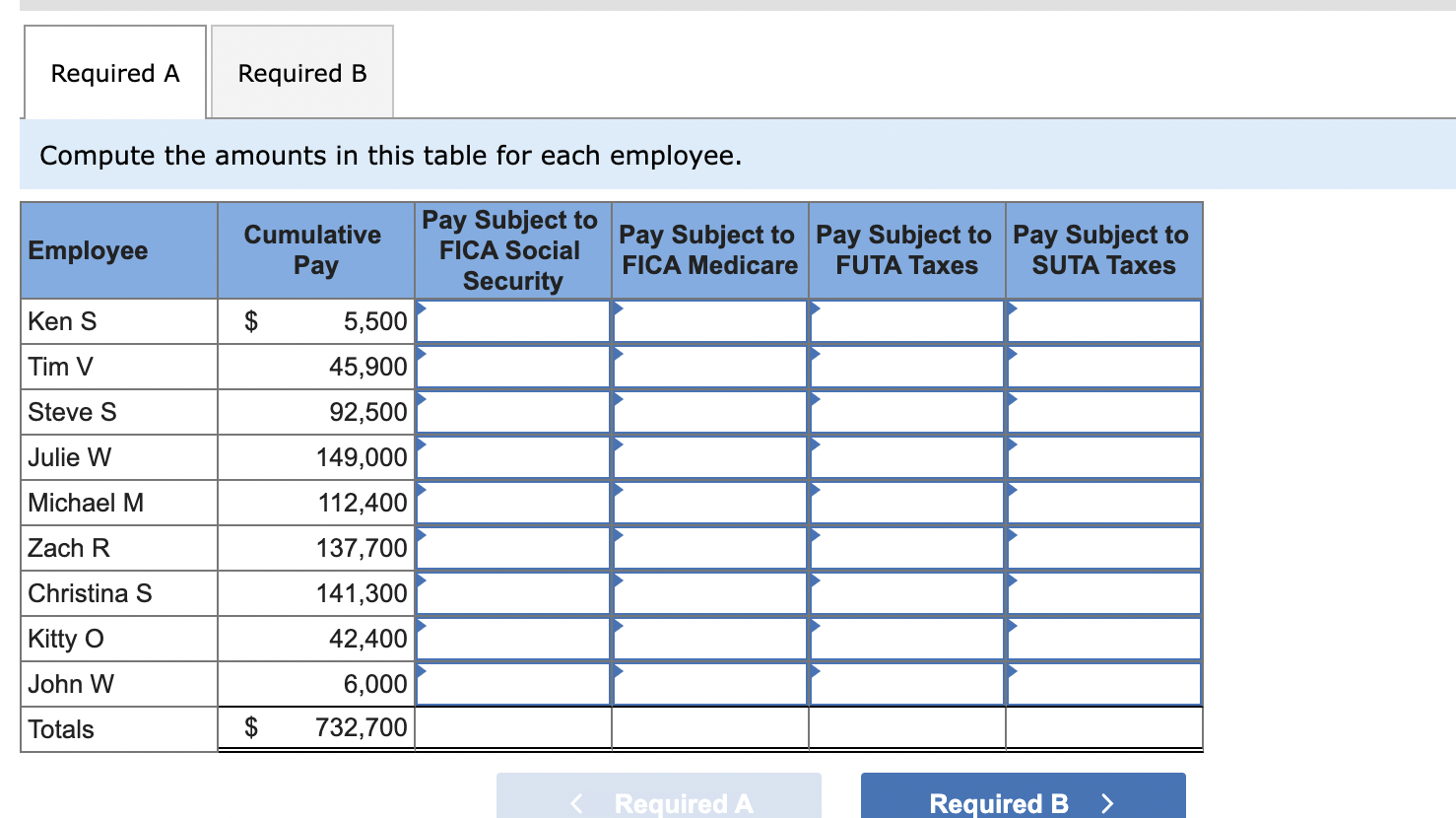Select the FICA Social Security input for Zach R

tap(512, 548)
